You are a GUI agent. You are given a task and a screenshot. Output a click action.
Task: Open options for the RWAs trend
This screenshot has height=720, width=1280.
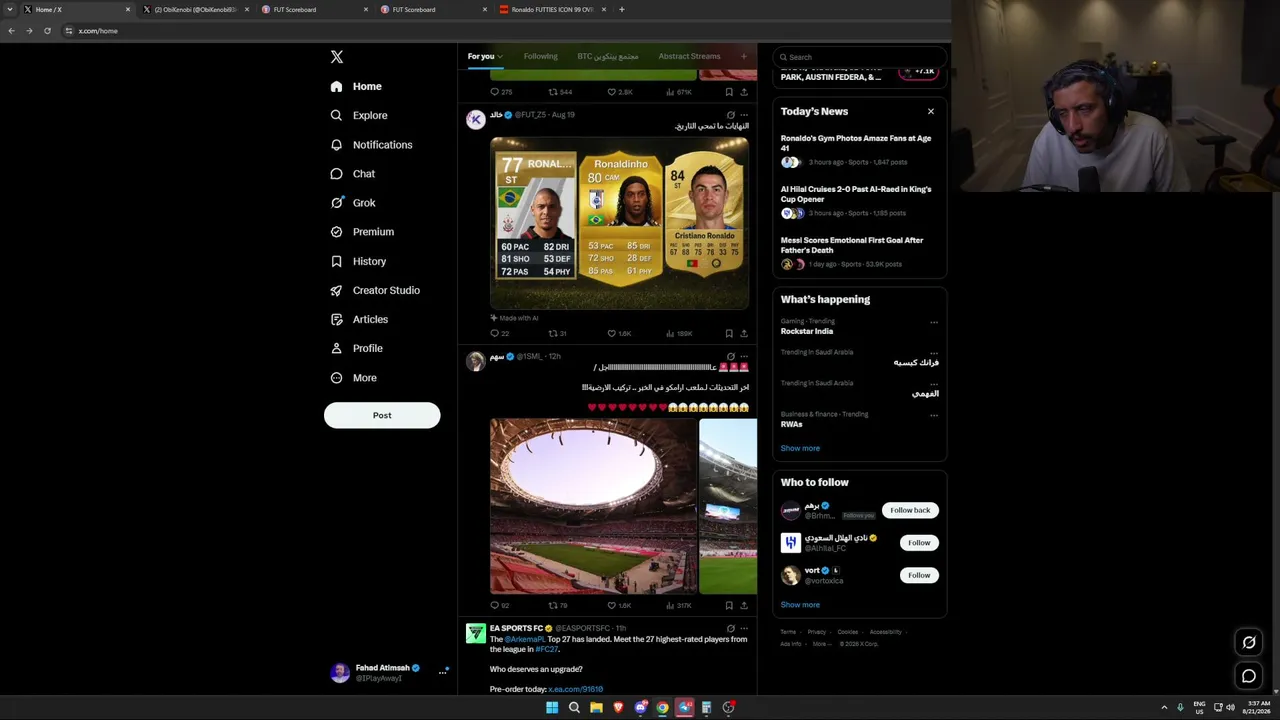(934, 415)
